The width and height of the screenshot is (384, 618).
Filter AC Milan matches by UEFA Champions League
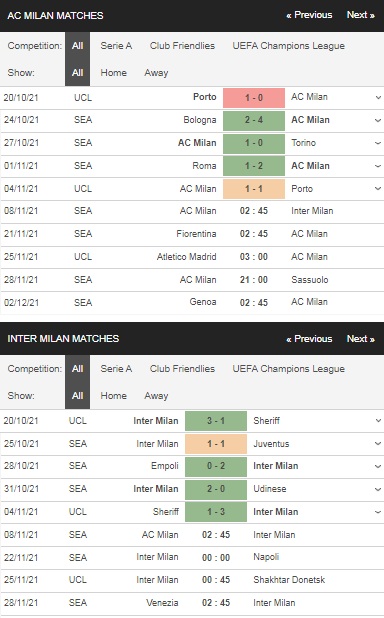coord(288,46)
